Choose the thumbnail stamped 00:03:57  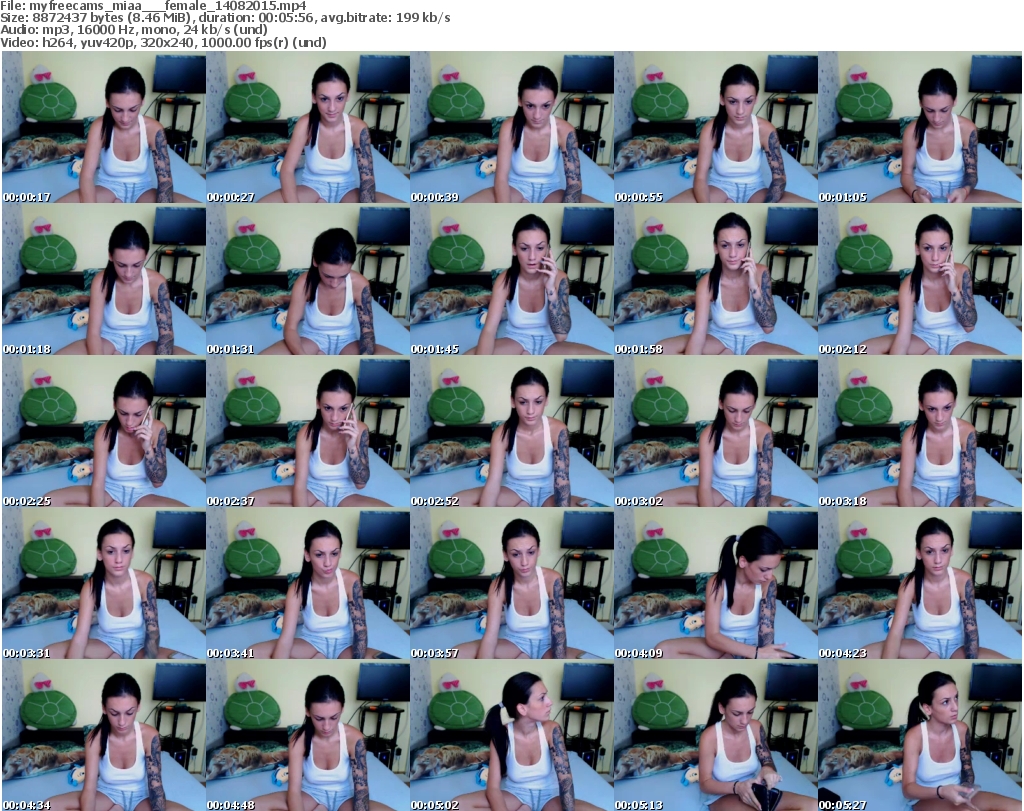coord(512,584)
